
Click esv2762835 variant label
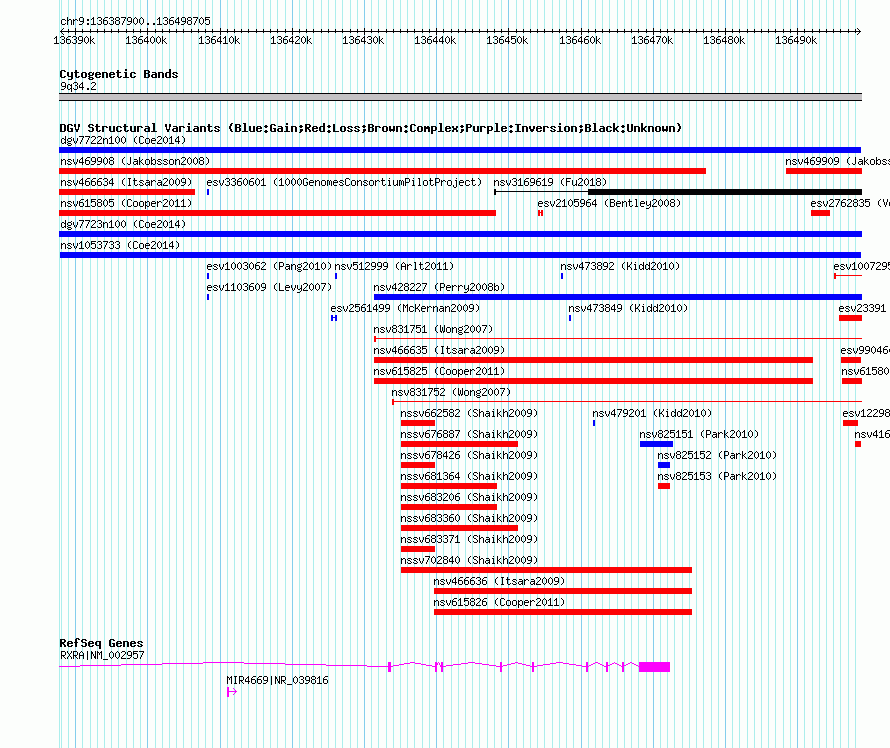[x=850, y=203]
